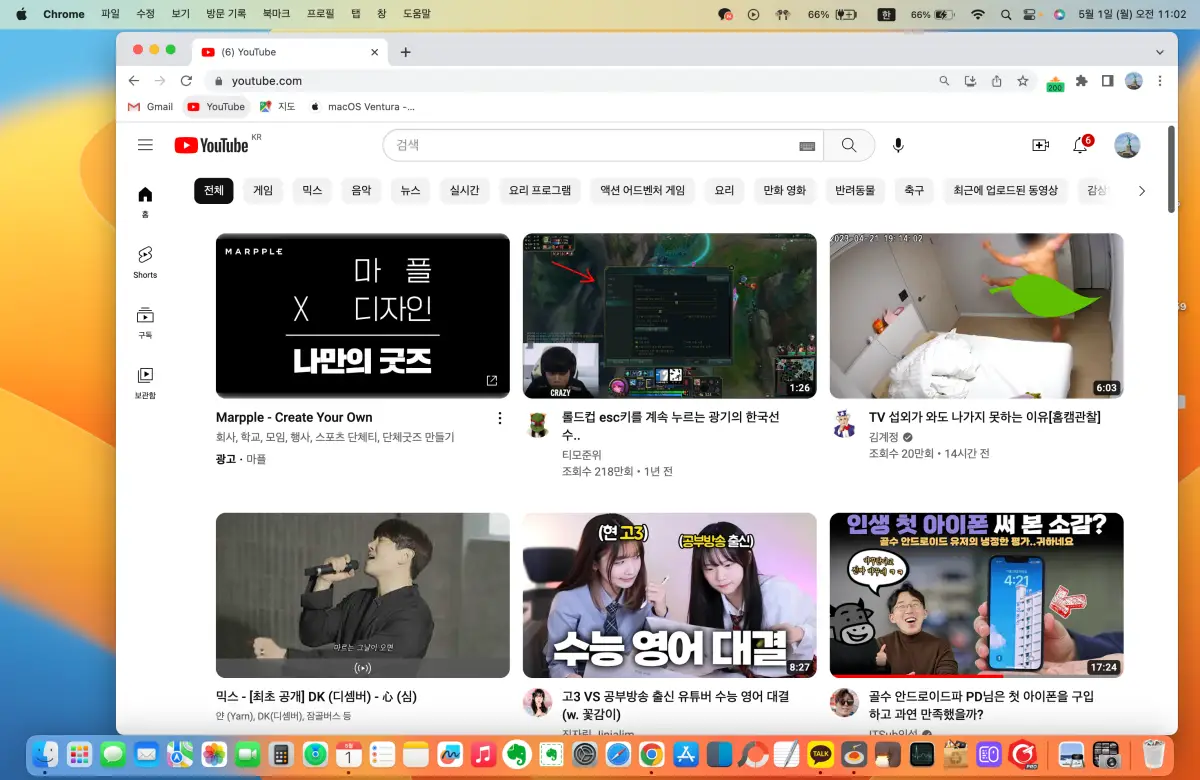This screenshot has height=780, width=1200.
Task: Select the 뉴스 category chip
Action: click(411, 190)
